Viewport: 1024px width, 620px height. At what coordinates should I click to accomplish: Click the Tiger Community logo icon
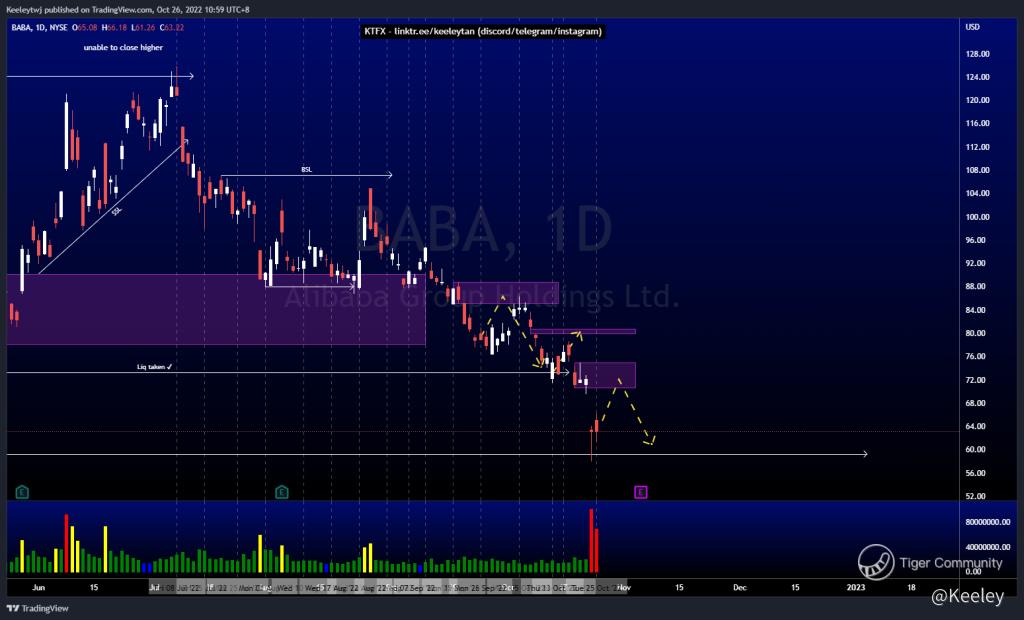pos(876,563)
